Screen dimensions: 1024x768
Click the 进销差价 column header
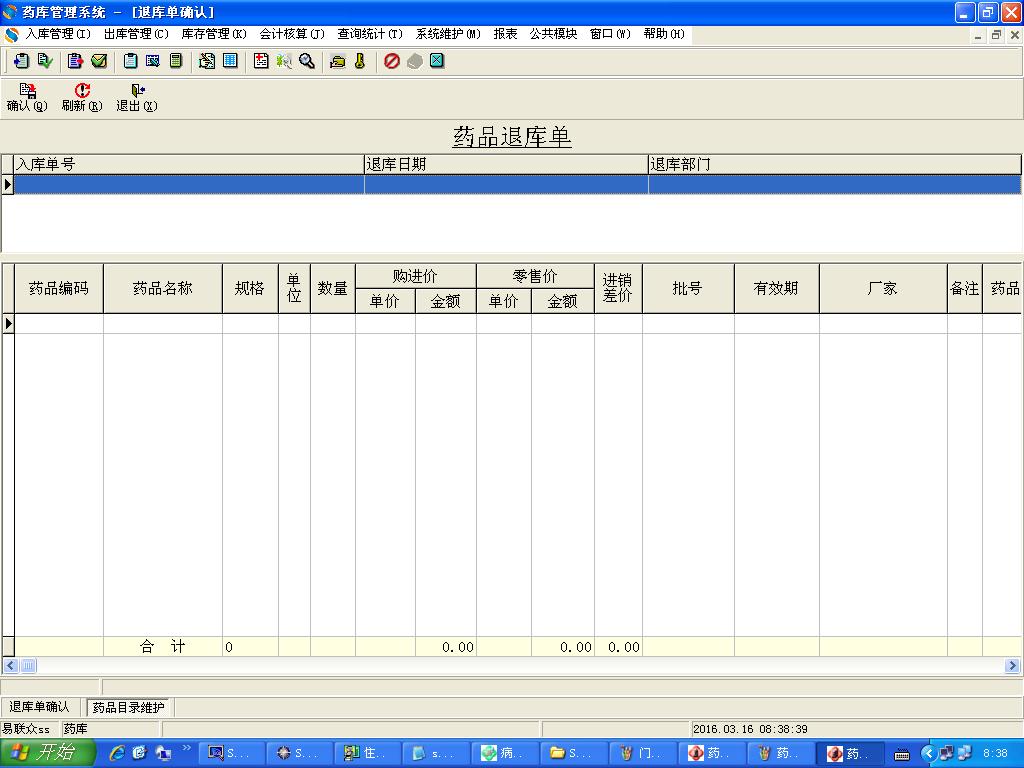pos(618,289)
